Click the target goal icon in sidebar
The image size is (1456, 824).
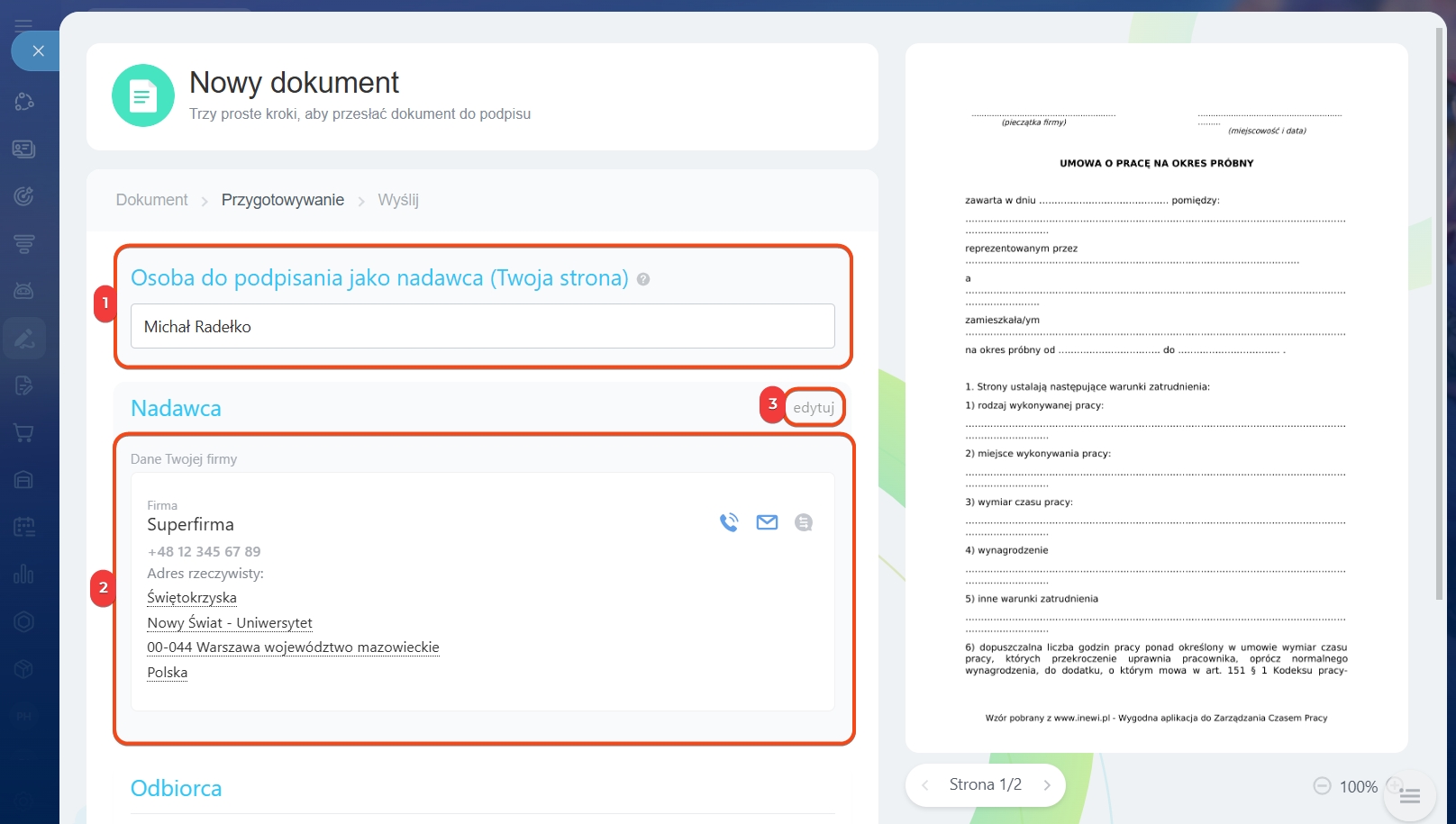coord(24,195)
